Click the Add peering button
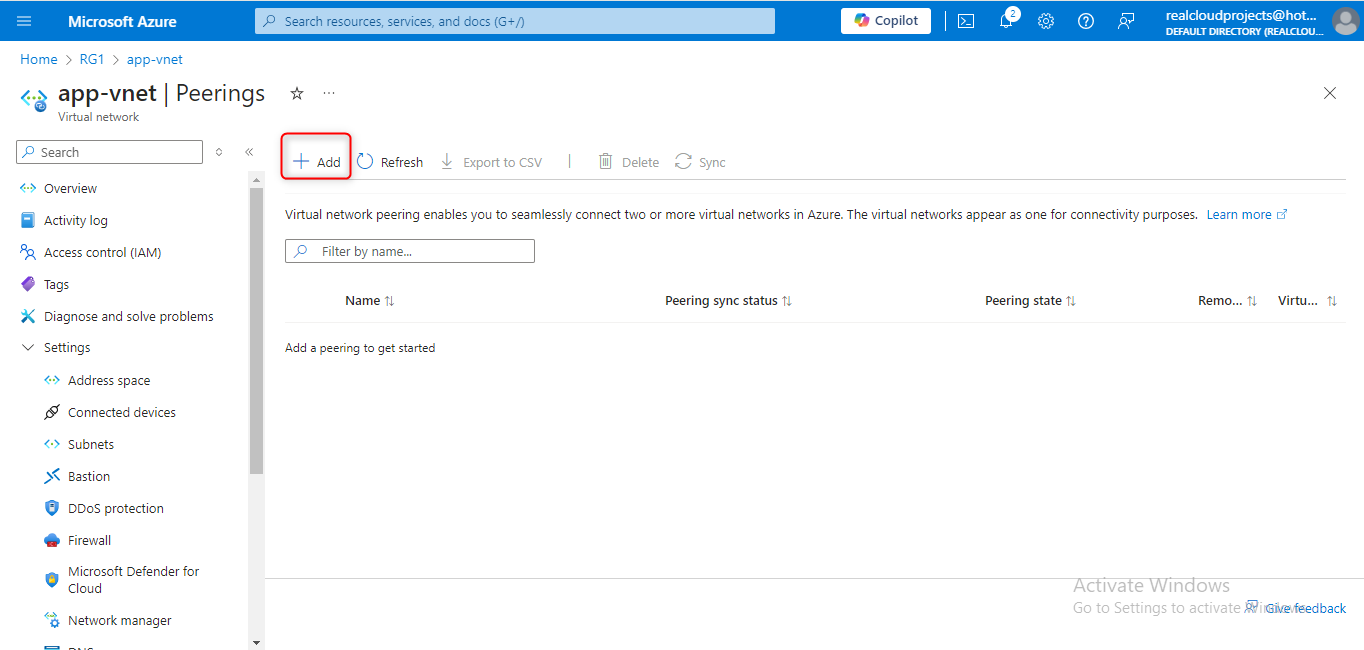Image resolution: width=1364 pixels, height=650 pixels. 316,162
